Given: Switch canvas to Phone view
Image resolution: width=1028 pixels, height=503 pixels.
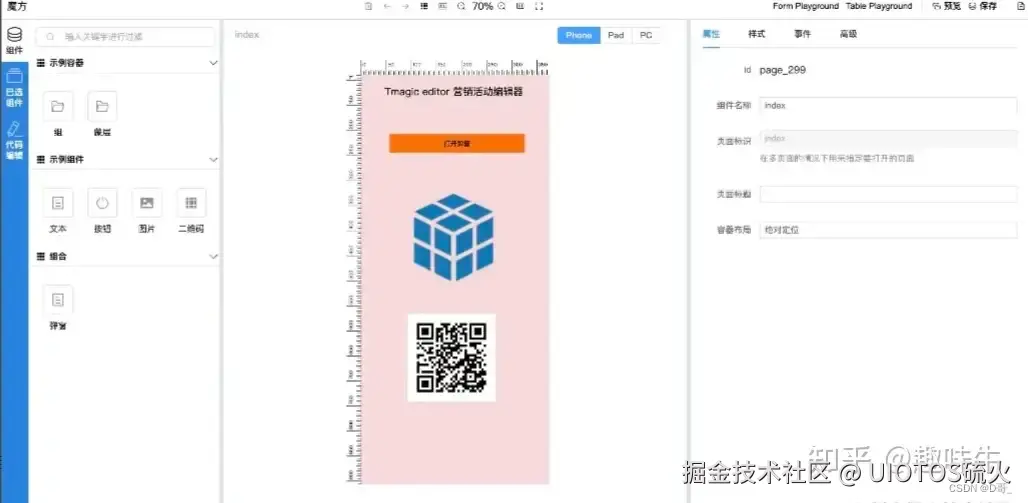Looking at the screenshot, I should tap(579, 35).
